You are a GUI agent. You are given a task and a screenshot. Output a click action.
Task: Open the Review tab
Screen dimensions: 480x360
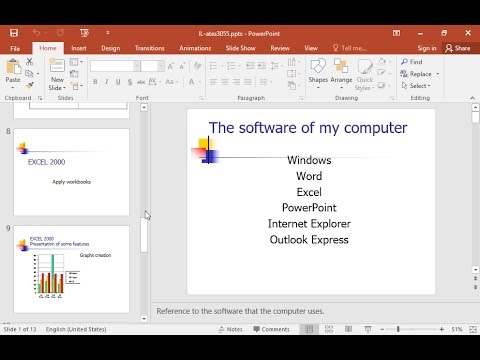[280, 48]
